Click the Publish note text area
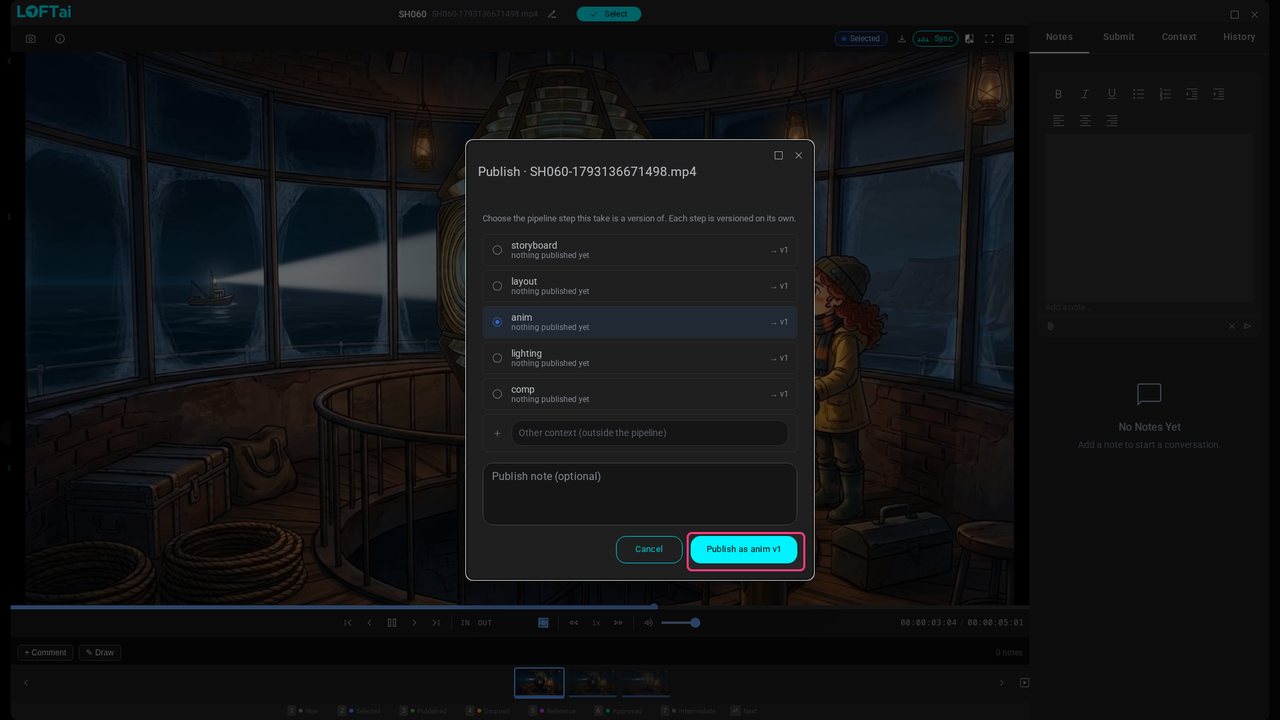Viewport: 1280px width, 720px height. tap(640, 494)
